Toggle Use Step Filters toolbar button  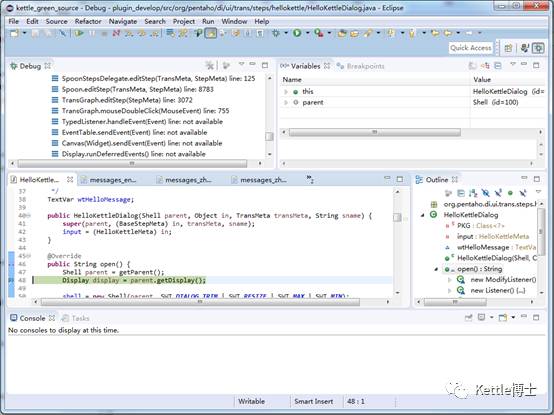[183, 33]
